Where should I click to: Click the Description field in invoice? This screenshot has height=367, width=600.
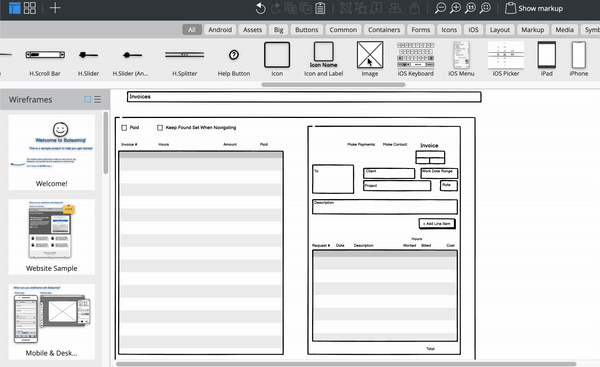point(385,207)
